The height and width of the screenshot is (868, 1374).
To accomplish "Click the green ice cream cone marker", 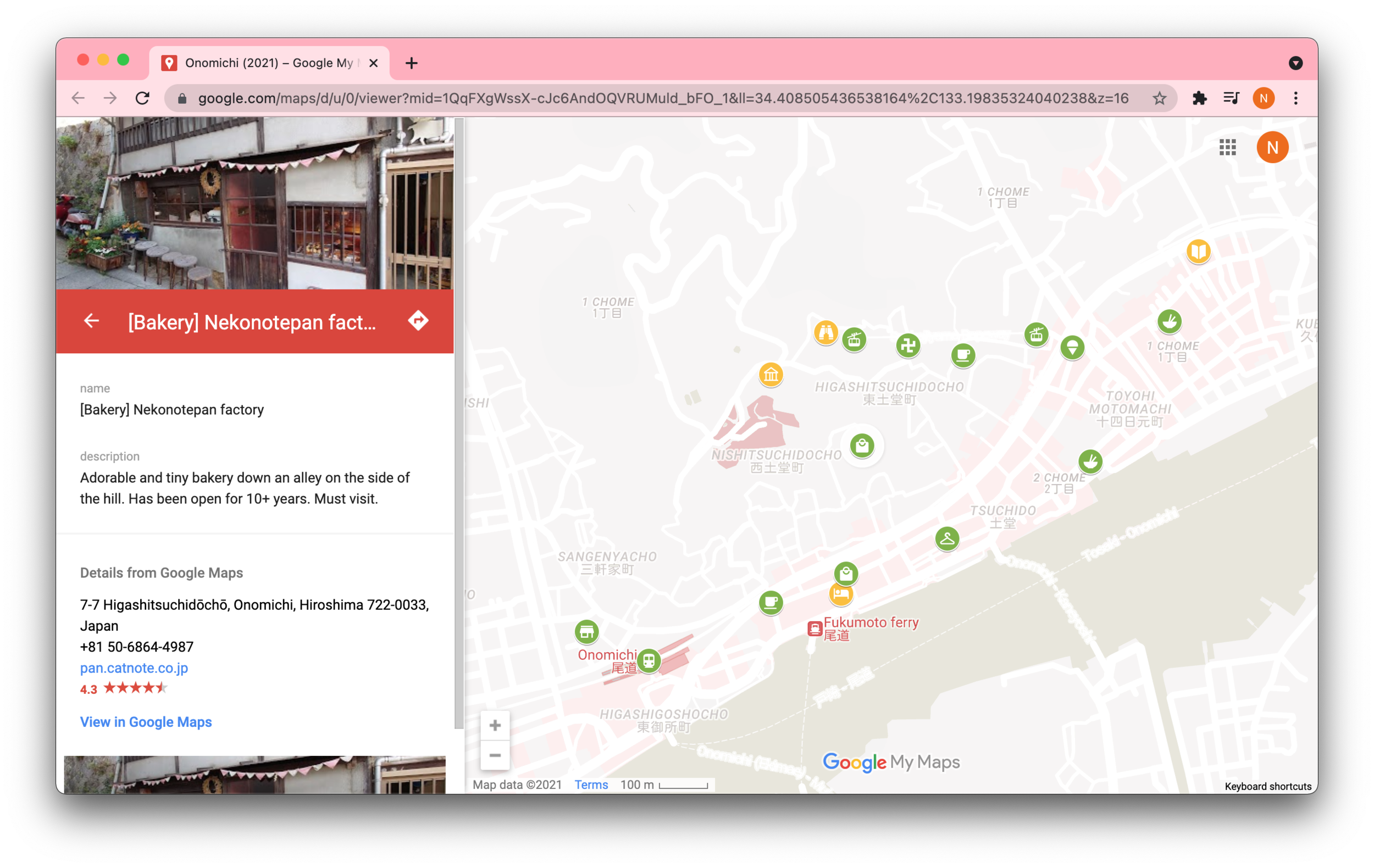I will (x=1072, y=347).
